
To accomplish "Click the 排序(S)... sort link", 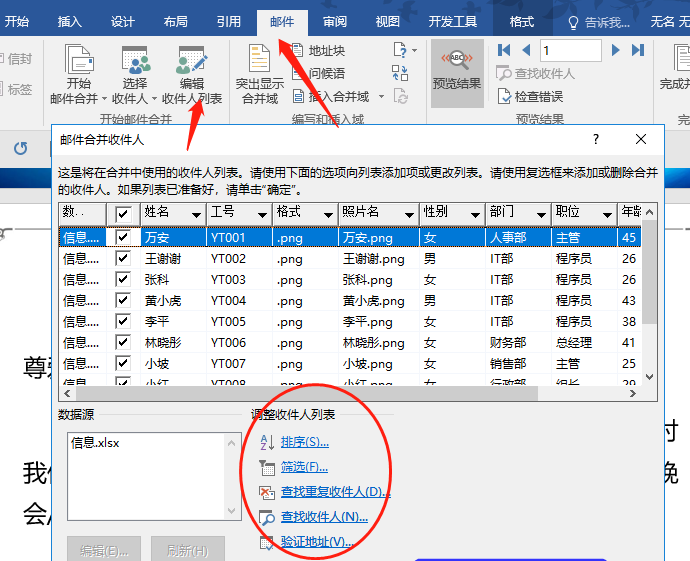I will pos(305,442).
